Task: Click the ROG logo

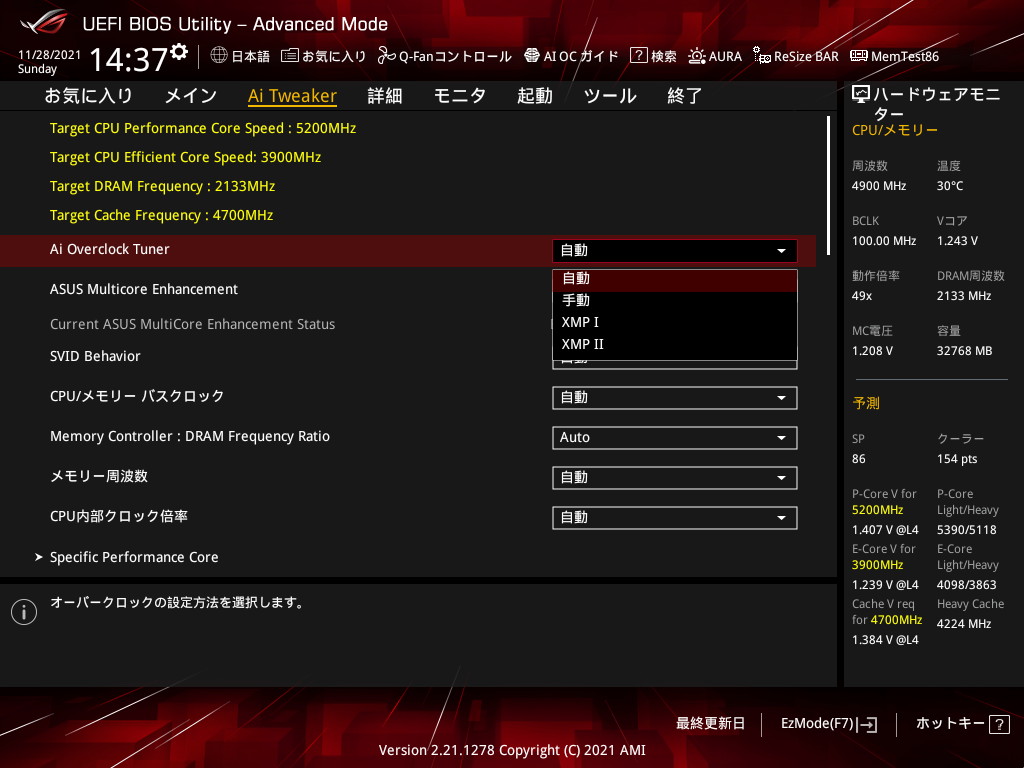Action: coord(43,23)
